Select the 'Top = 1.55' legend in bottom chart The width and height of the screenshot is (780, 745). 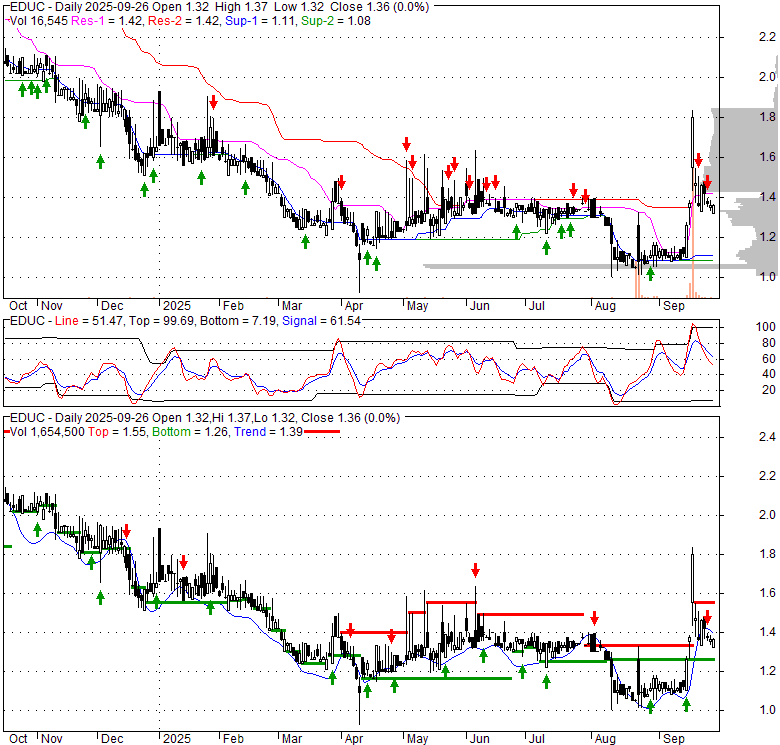[117, 432]
